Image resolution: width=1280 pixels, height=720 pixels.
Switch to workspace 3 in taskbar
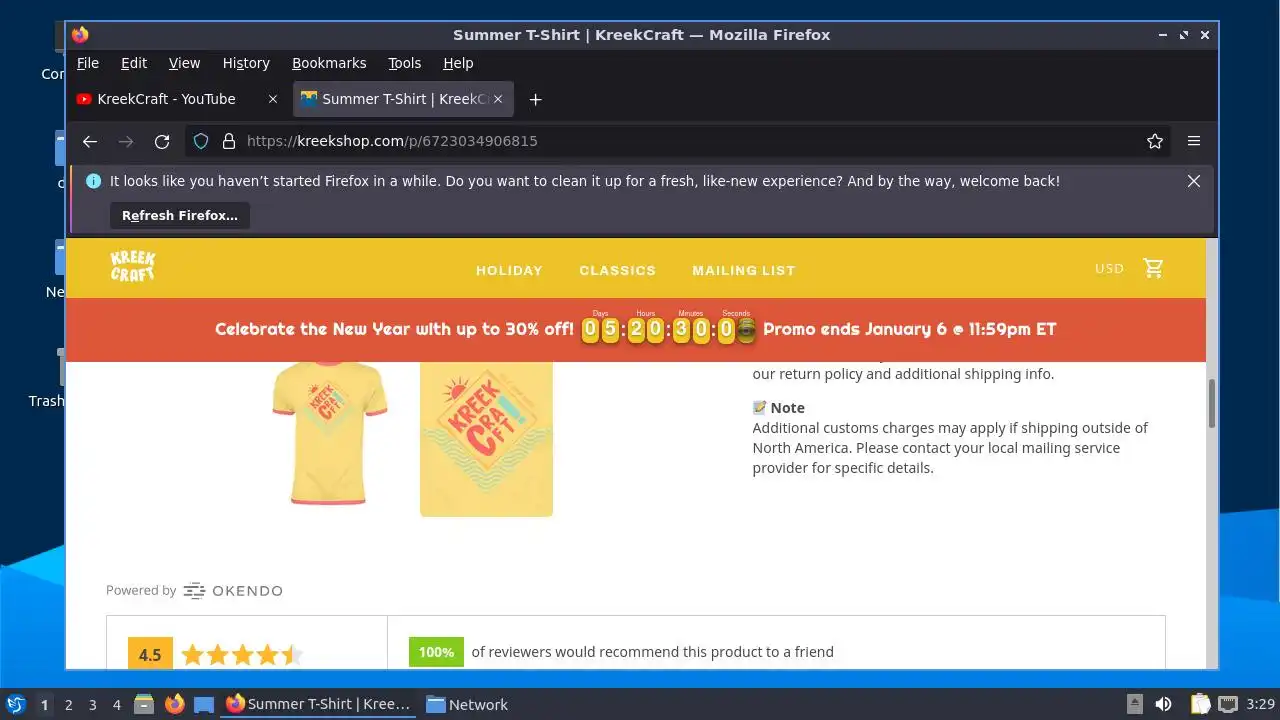click(x=93, y=704)
